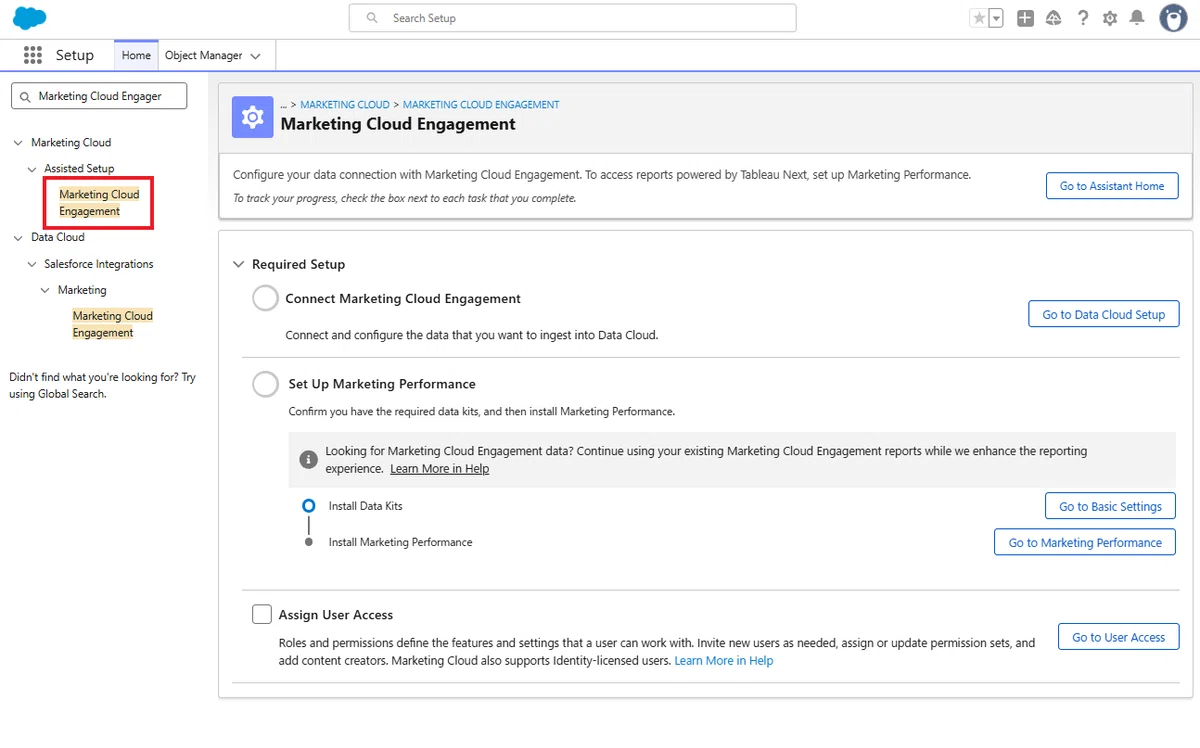Open Learn More in Help under Assign User Access

pos(724,660)
